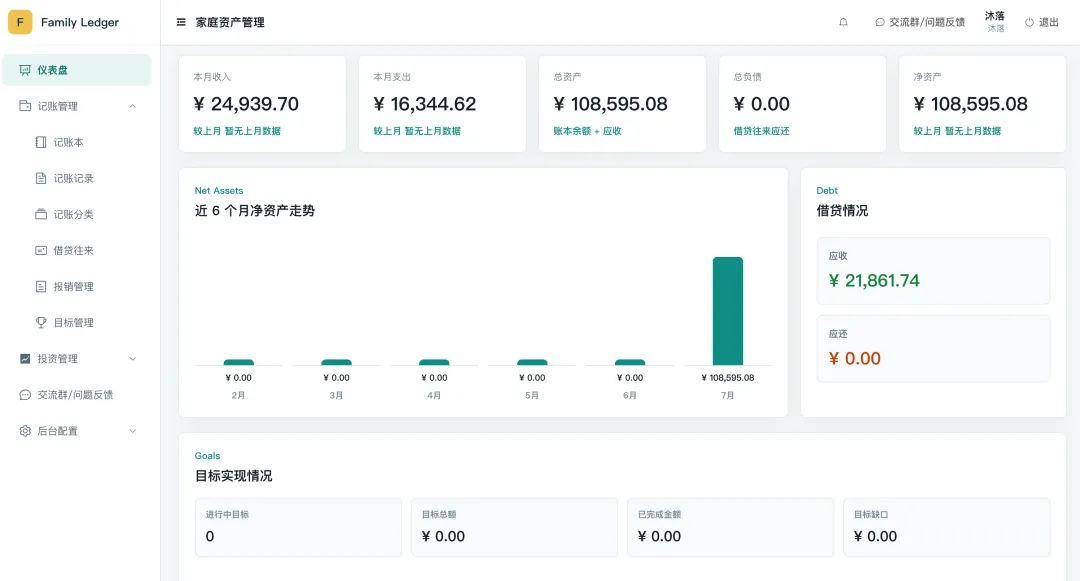
Task: Open the 沐落 user profile
Action: coord(995,22)
